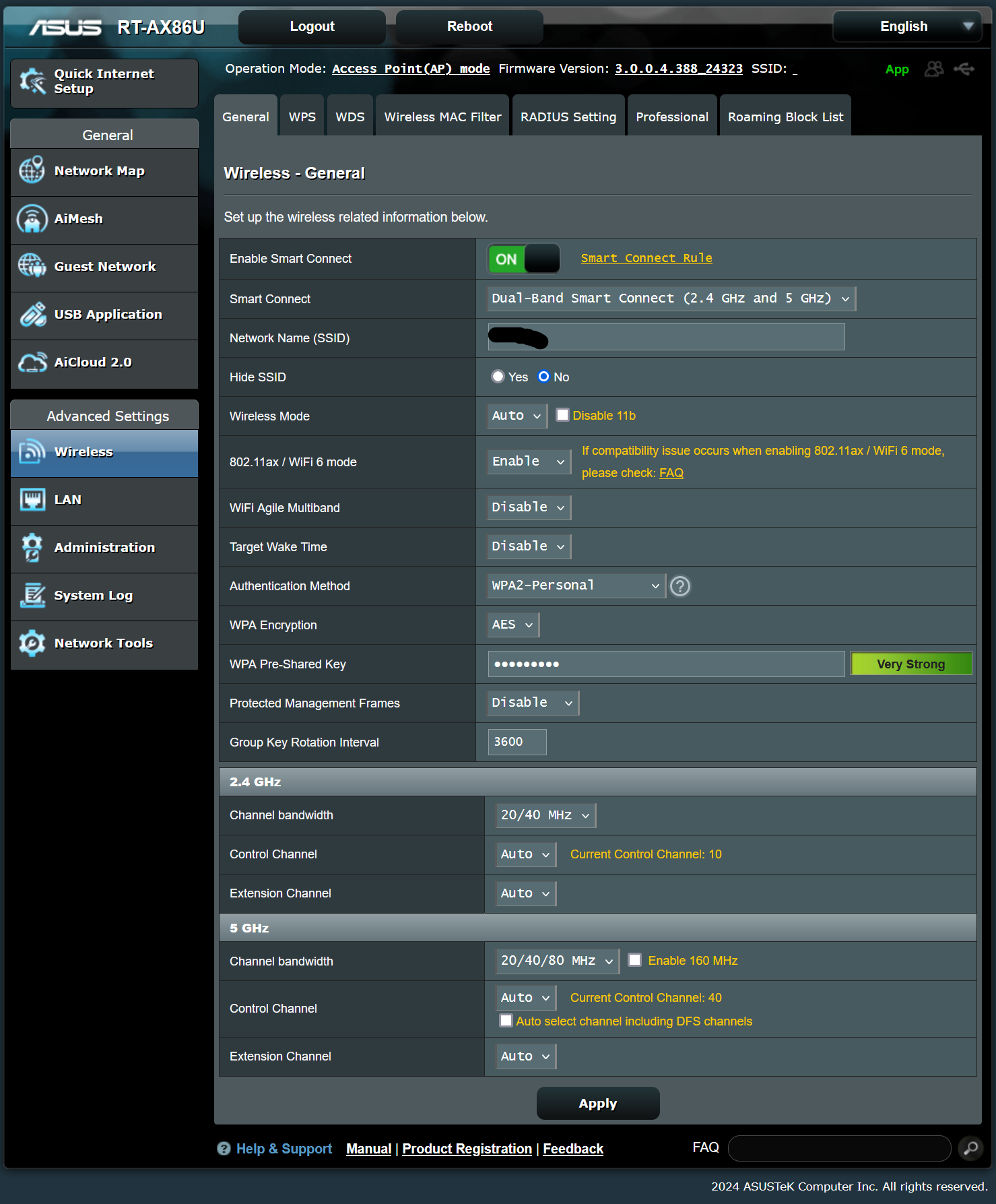Open the Feedback link
This screenshot has width=996, height=1204.
pyautogui.click(x=573, y=1149)
